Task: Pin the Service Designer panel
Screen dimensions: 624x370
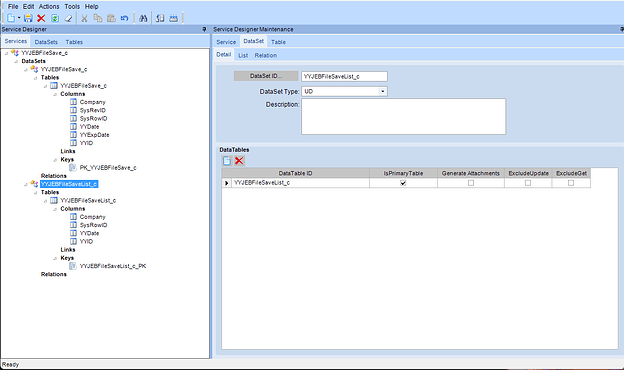Action: click(x=205, y=29)
